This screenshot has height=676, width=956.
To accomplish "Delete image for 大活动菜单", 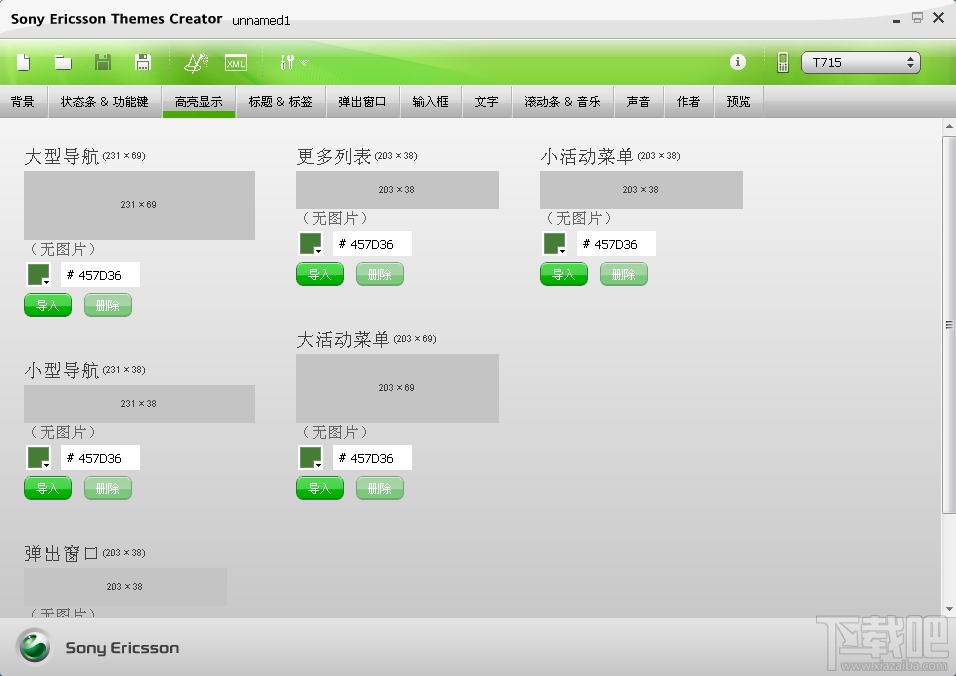I will 380,488.
